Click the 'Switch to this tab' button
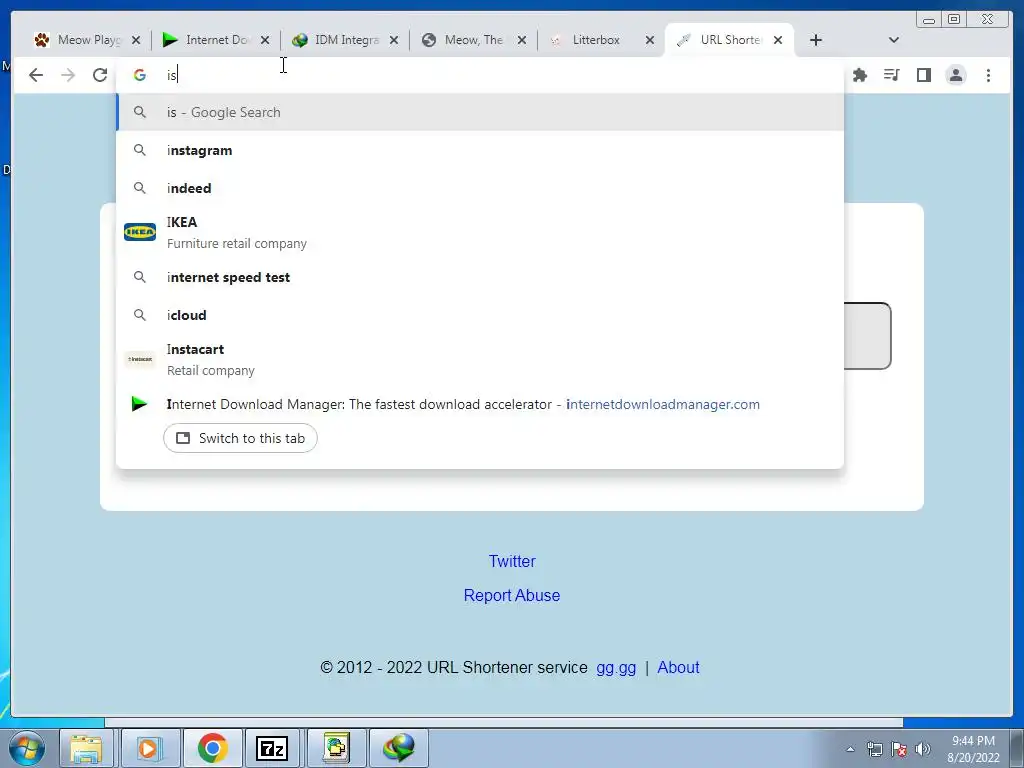 (x=240, y=438)
